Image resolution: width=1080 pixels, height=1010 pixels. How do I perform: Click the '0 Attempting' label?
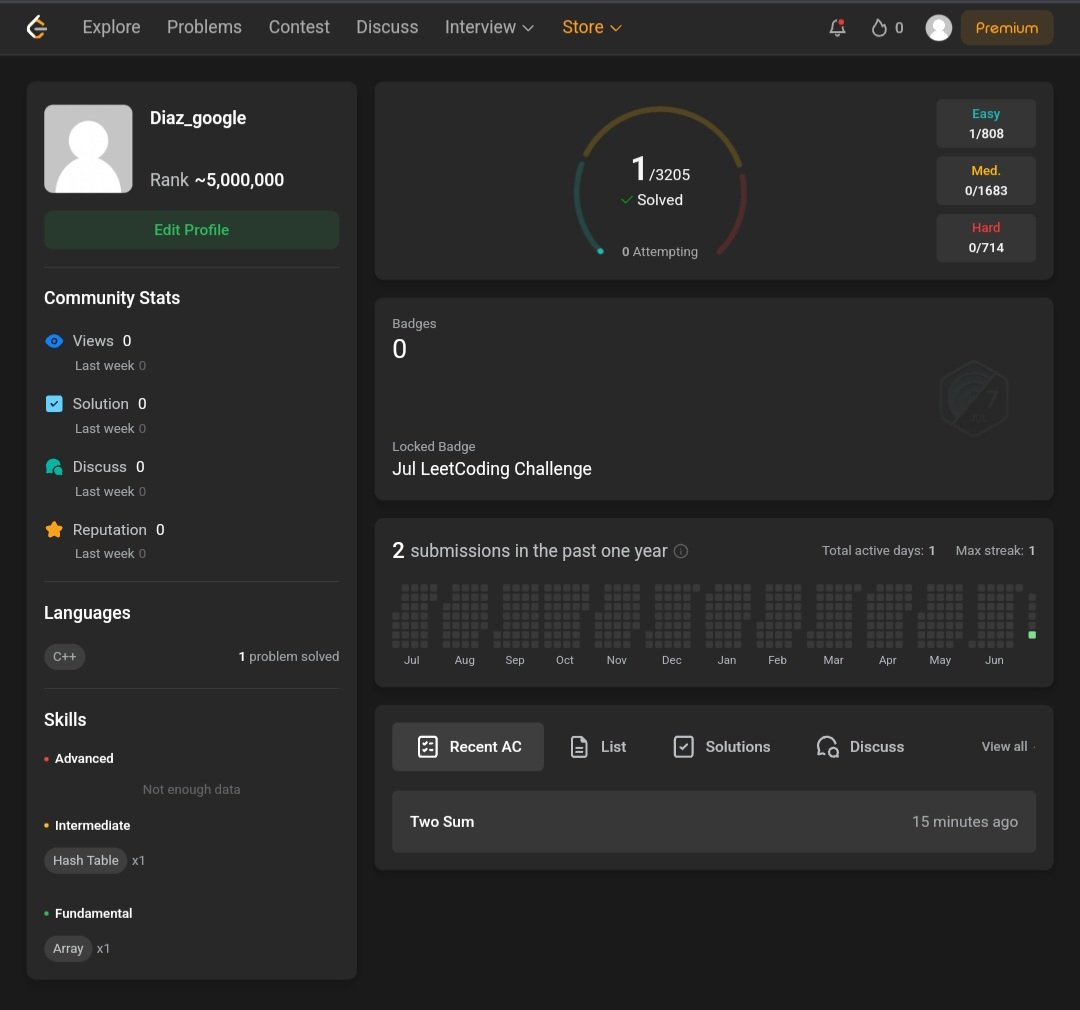click(x=660, y=251)
